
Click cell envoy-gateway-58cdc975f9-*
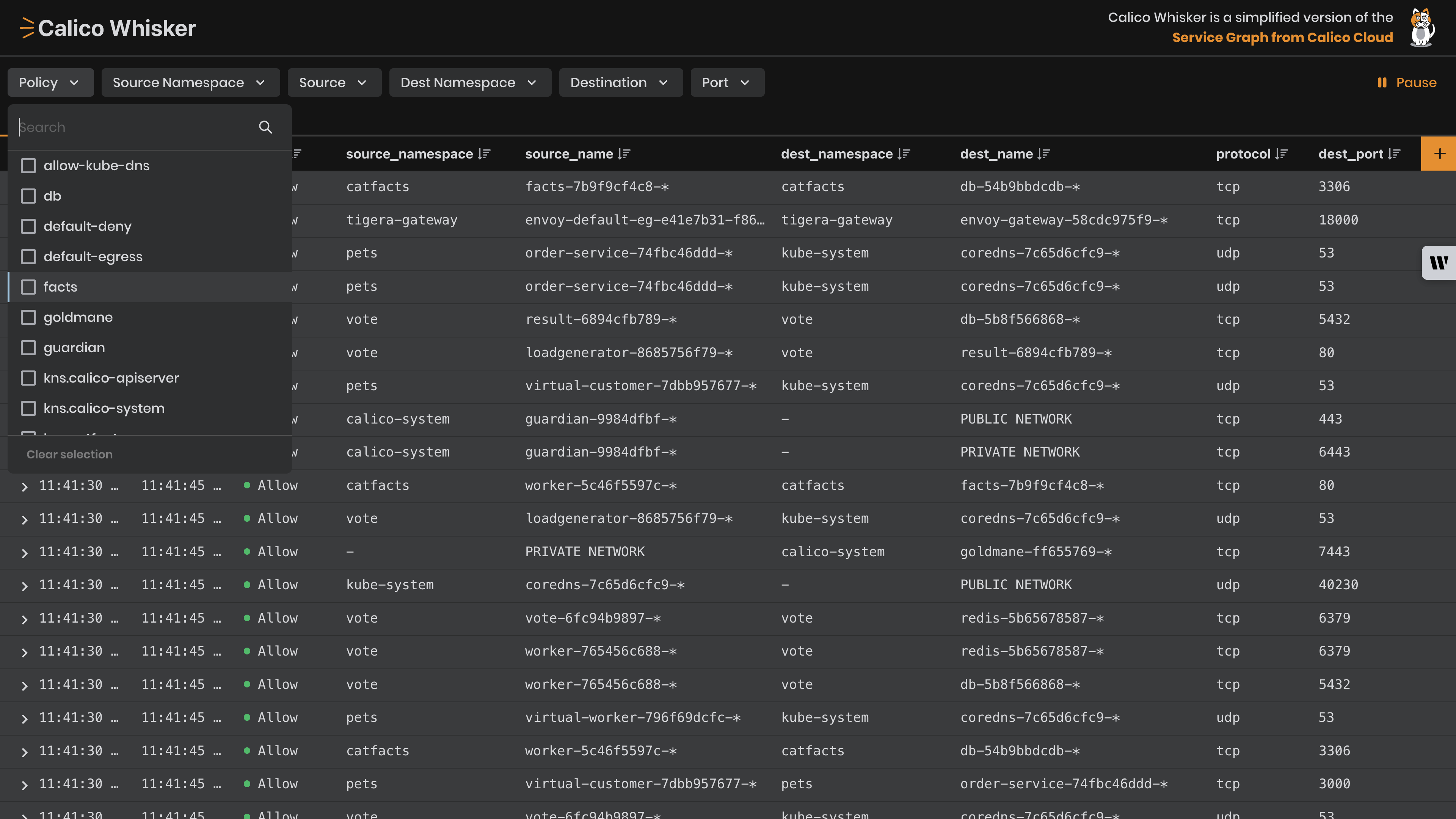pyautogui.click(x=1064, y=220)
